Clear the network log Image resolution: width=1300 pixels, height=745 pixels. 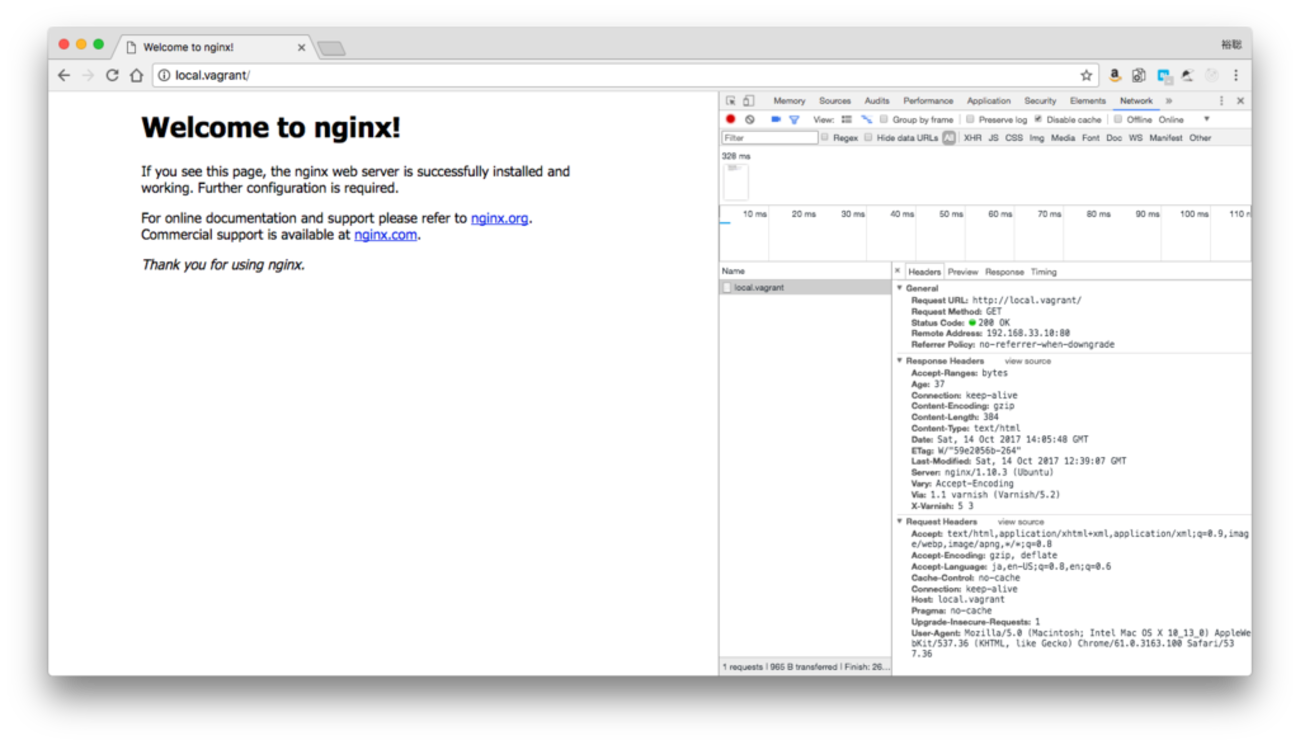point(750,119)
